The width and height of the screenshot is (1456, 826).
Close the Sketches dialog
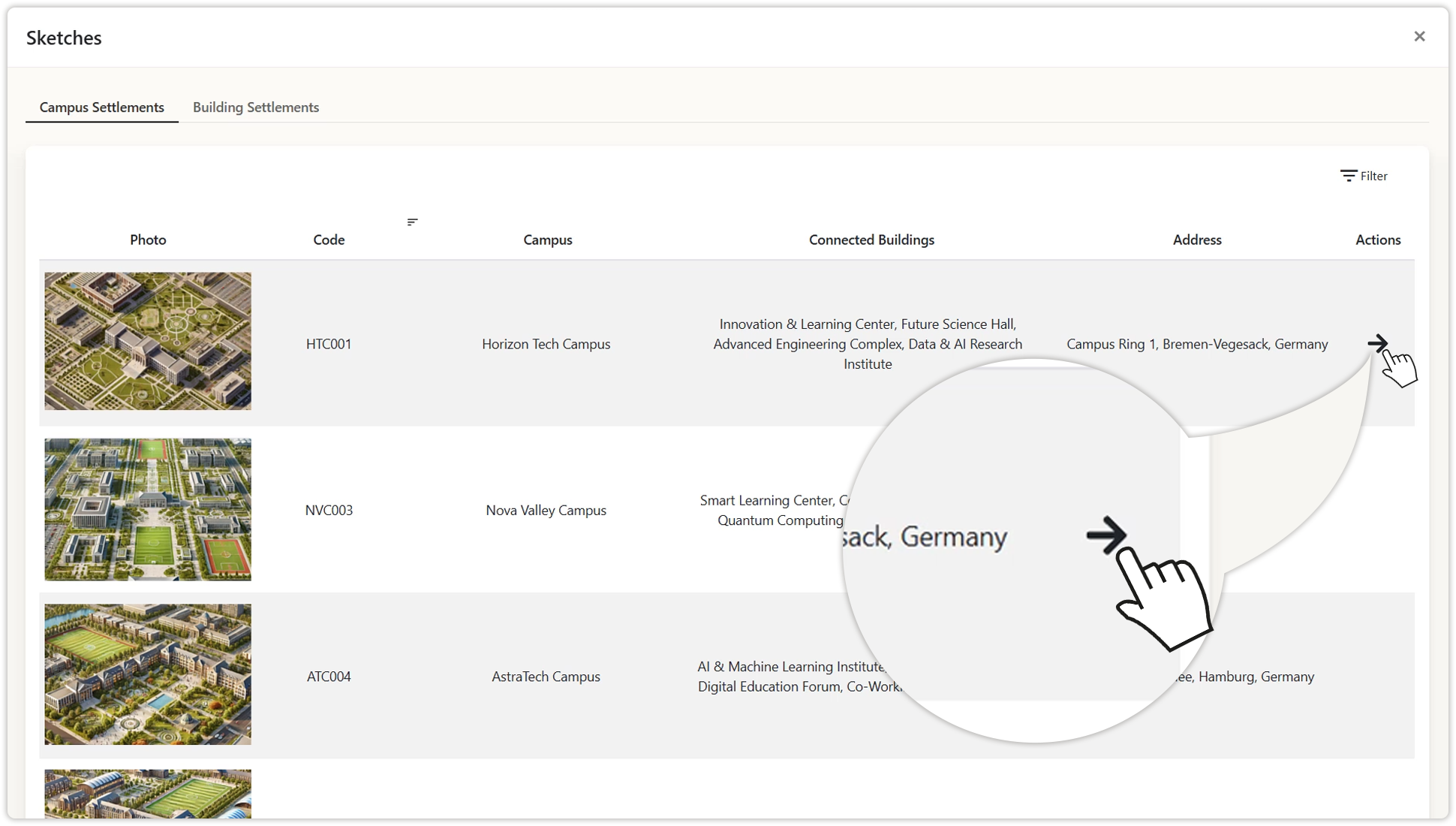[1418, 37]
